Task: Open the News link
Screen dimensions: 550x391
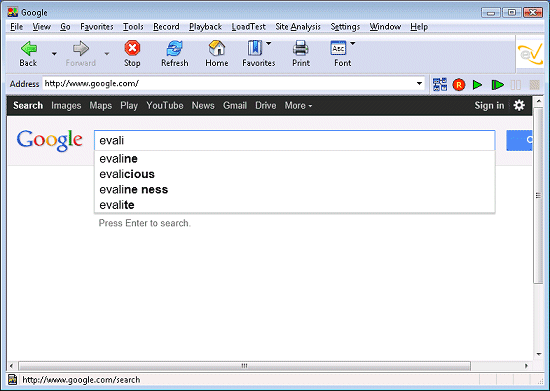Action: pos(203,106)
